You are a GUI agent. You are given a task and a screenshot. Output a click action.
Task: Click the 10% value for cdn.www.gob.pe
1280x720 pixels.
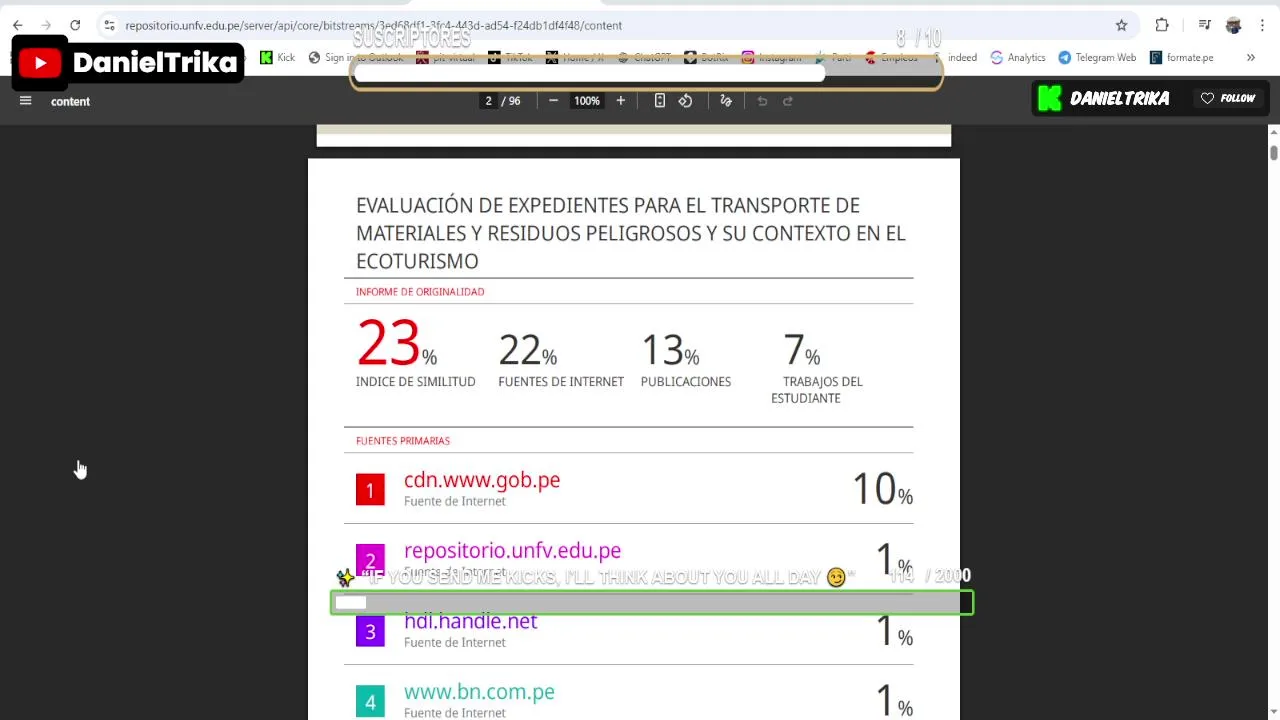882,489
